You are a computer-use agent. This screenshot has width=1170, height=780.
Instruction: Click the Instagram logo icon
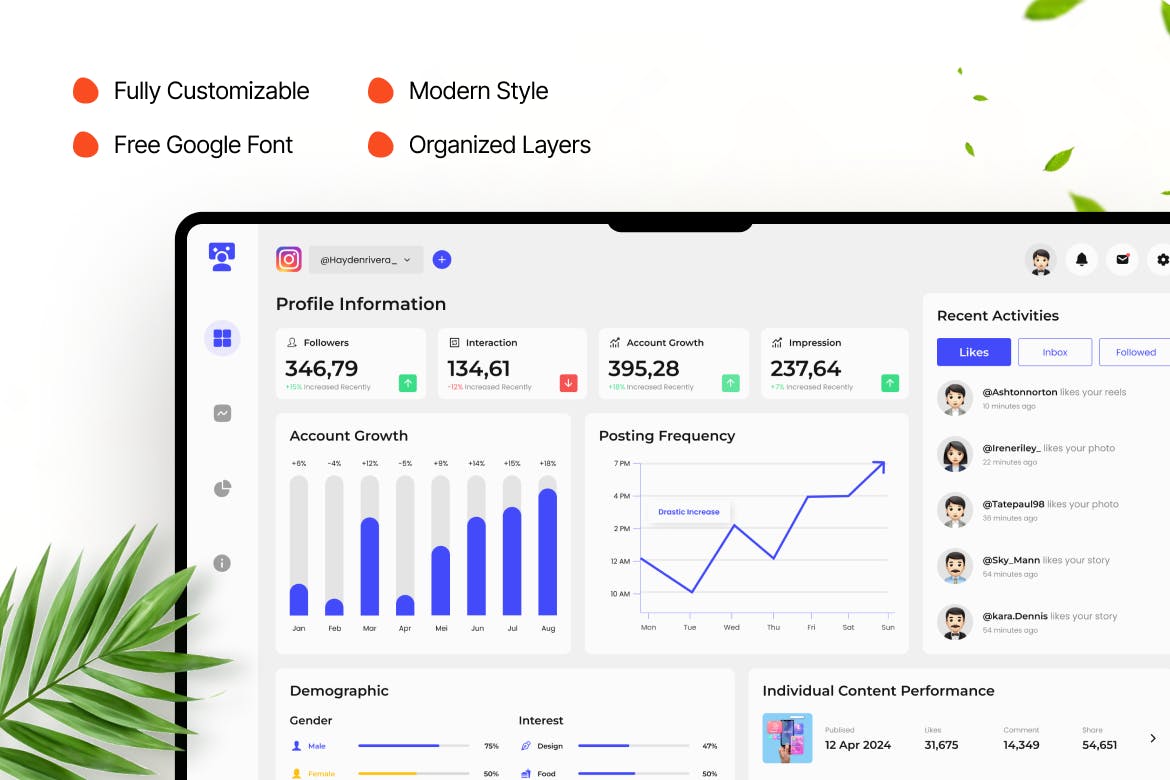coord(289,260)
